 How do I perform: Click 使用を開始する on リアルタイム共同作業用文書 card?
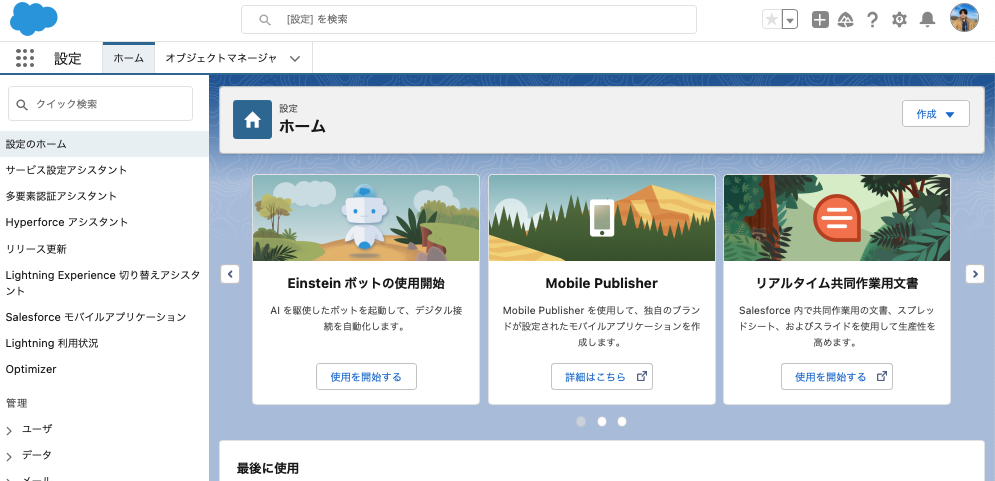(x=837, y=376)
